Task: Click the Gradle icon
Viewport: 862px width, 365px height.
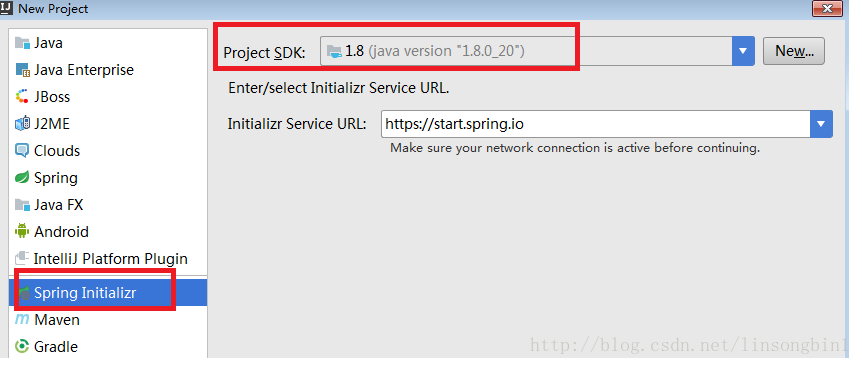Action: click(x=22, y=346)
